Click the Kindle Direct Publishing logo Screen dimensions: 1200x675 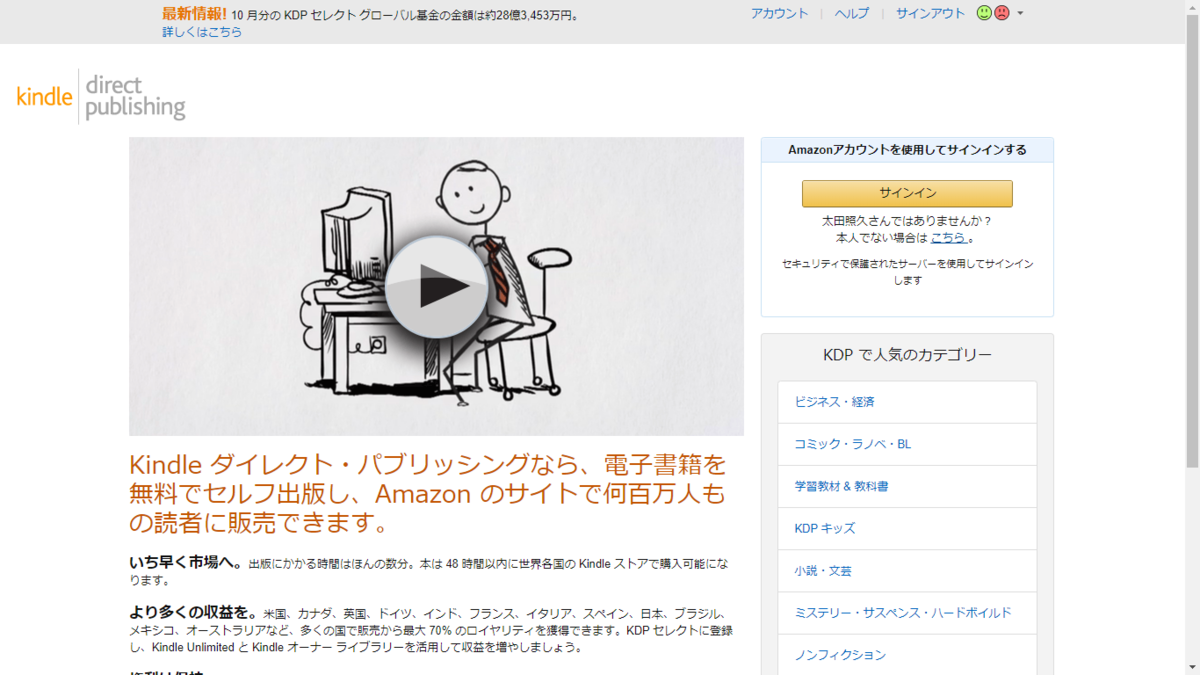(101, 97)
